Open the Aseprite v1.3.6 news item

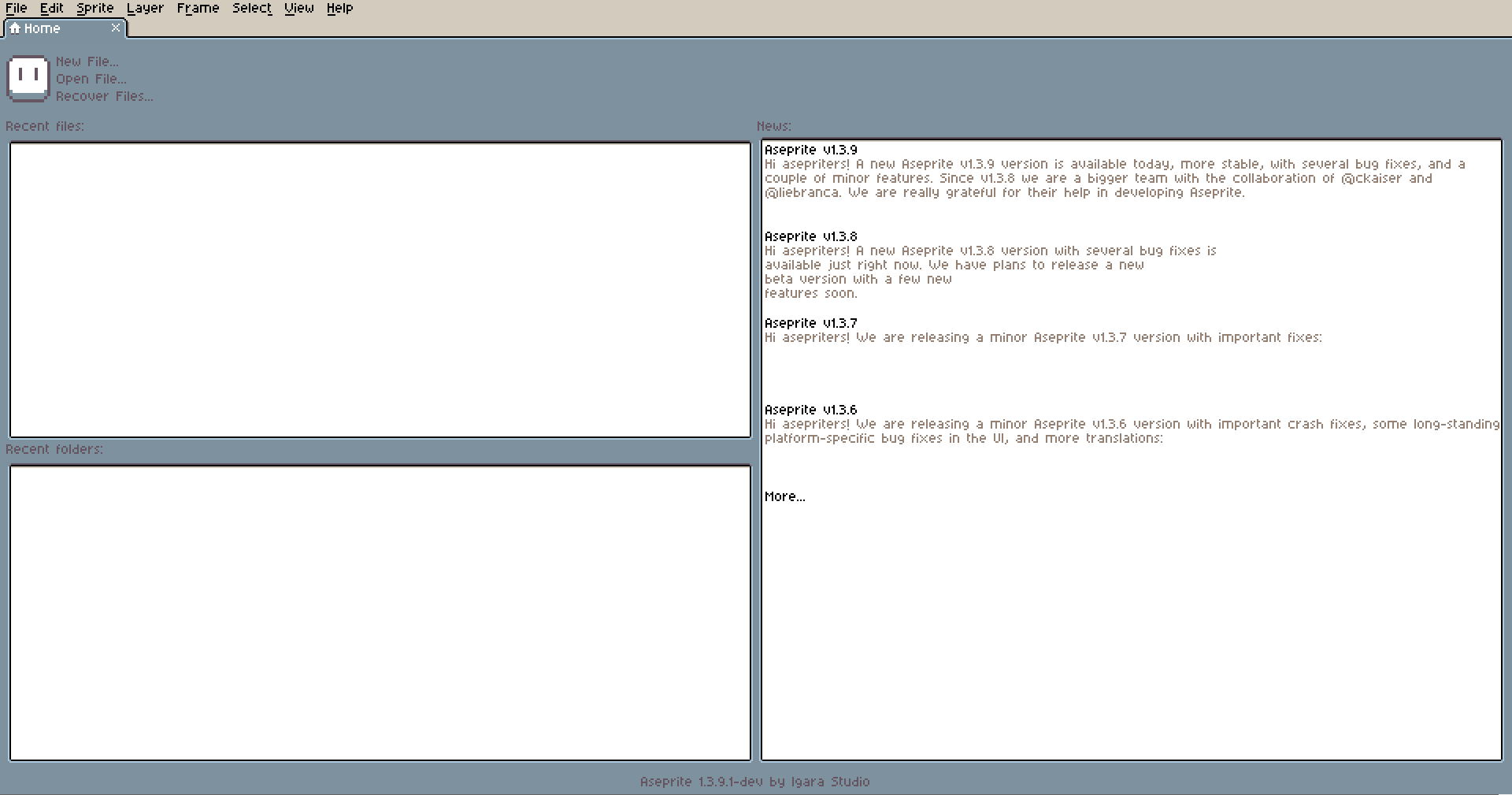coord(811,410)
